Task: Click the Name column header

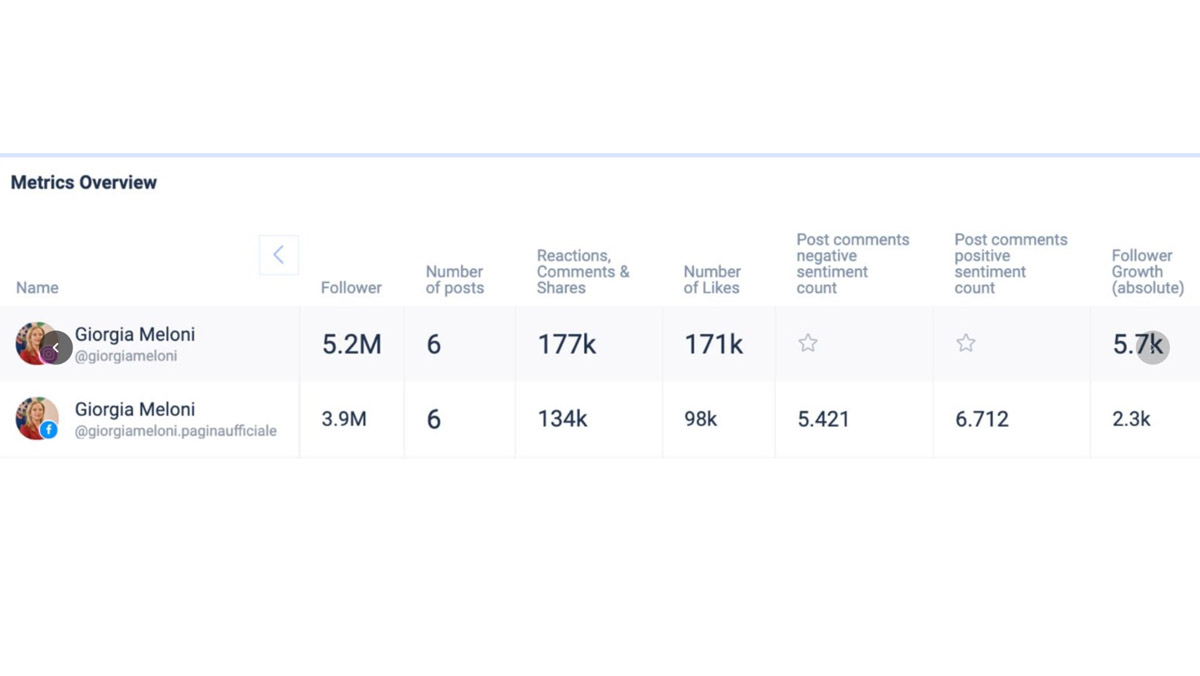Action: (37, 288)
